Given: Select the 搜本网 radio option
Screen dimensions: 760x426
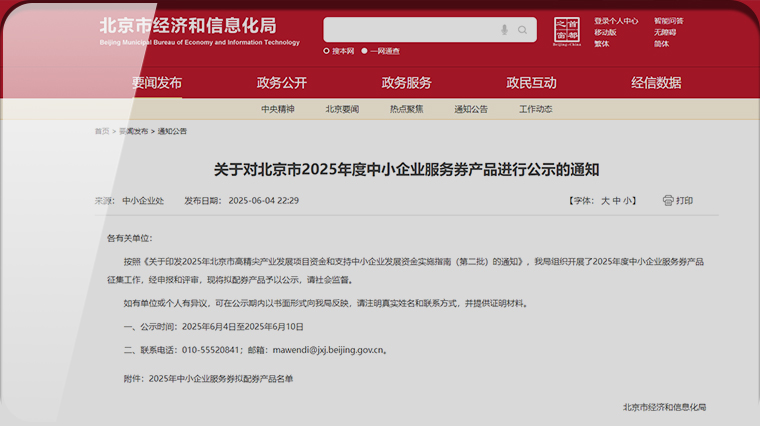Looking at the screenshot, I should (327, 51).
